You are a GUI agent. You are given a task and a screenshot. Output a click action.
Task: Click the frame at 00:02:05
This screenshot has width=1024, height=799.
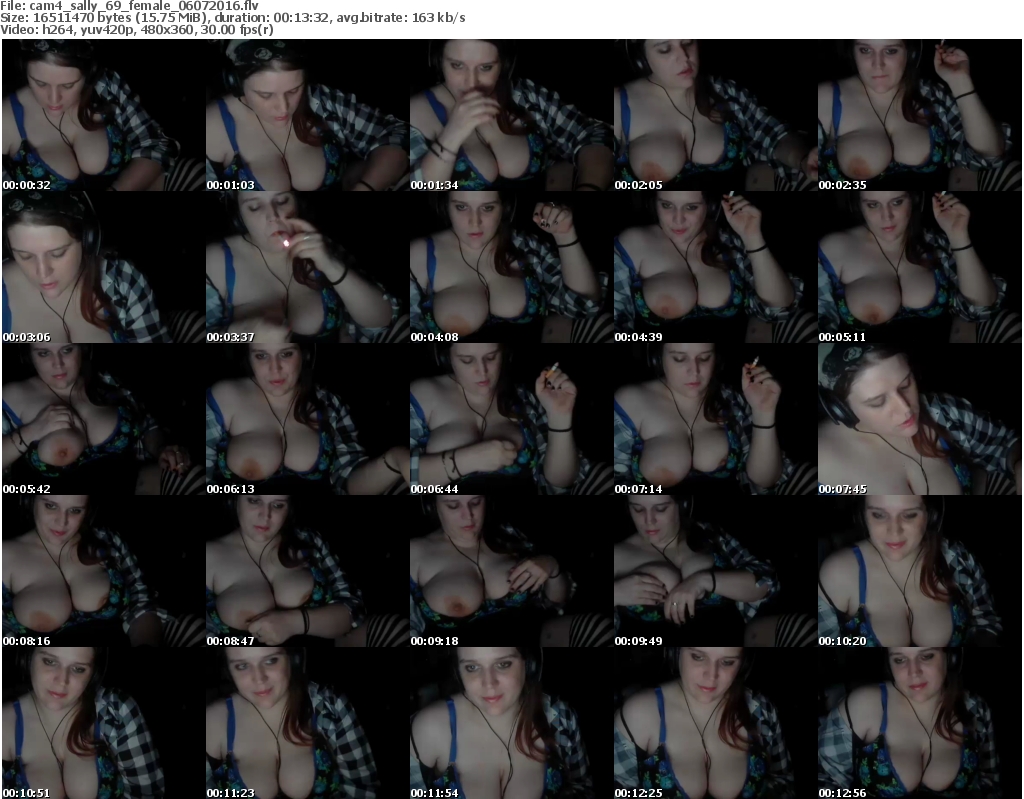[715, 115]
